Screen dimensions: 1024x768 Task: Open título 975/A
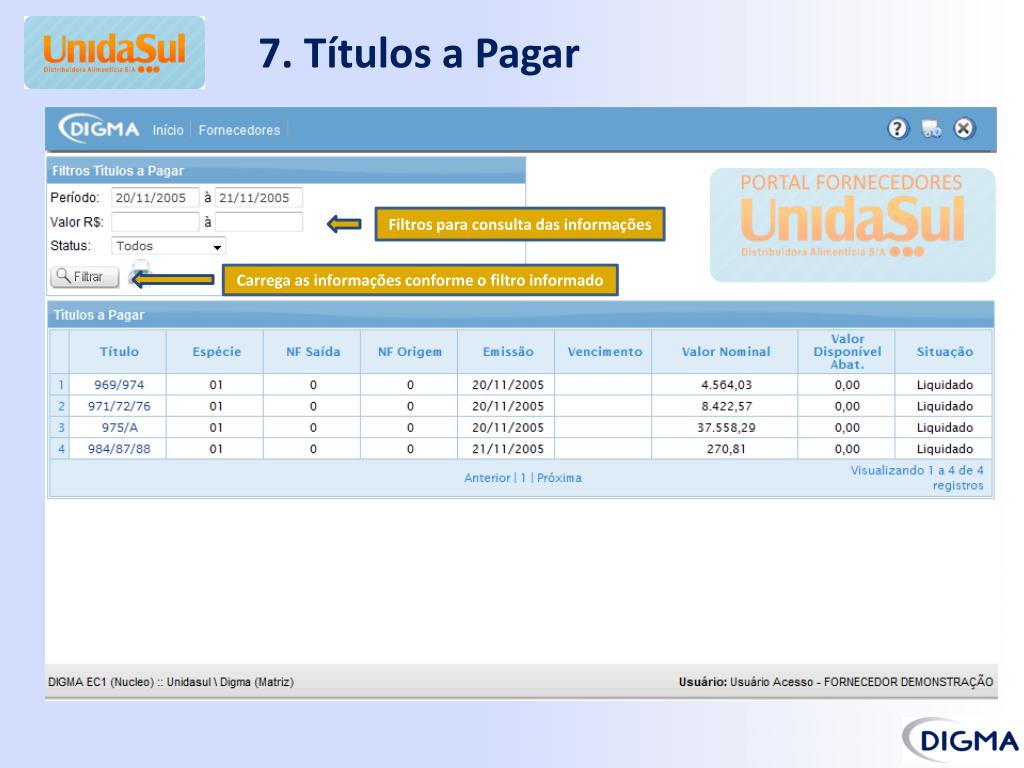[x=119, y=428]
